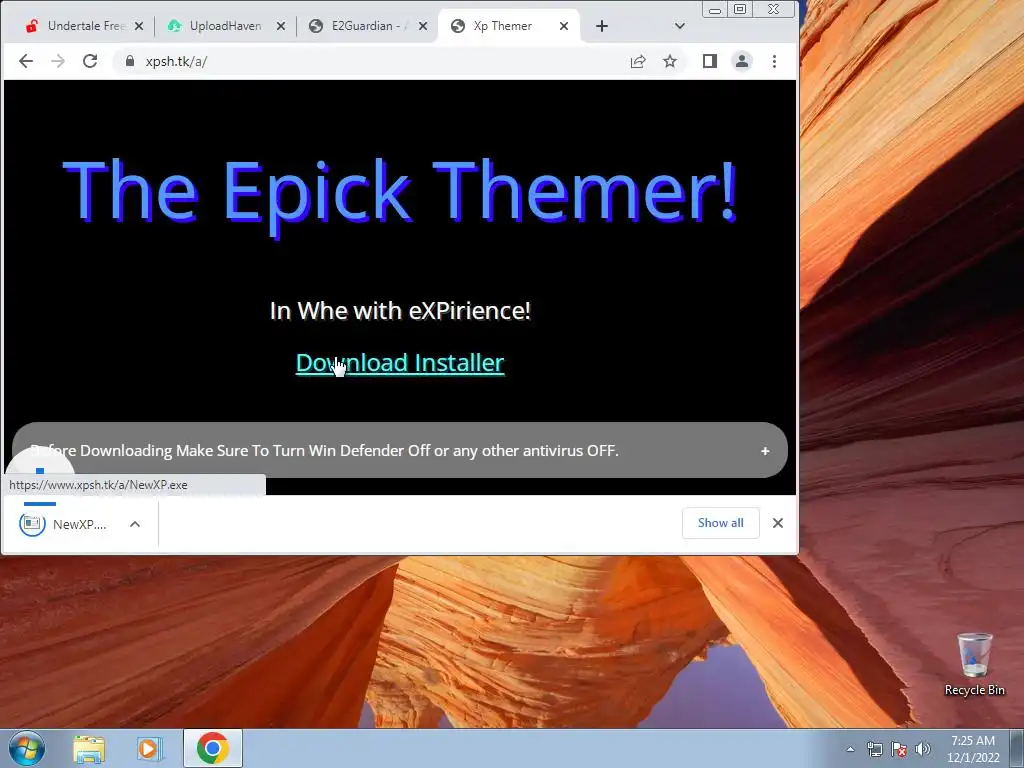Open Chrome three-dot menu
Screen dimensions: 1024x768
point(775,61)
